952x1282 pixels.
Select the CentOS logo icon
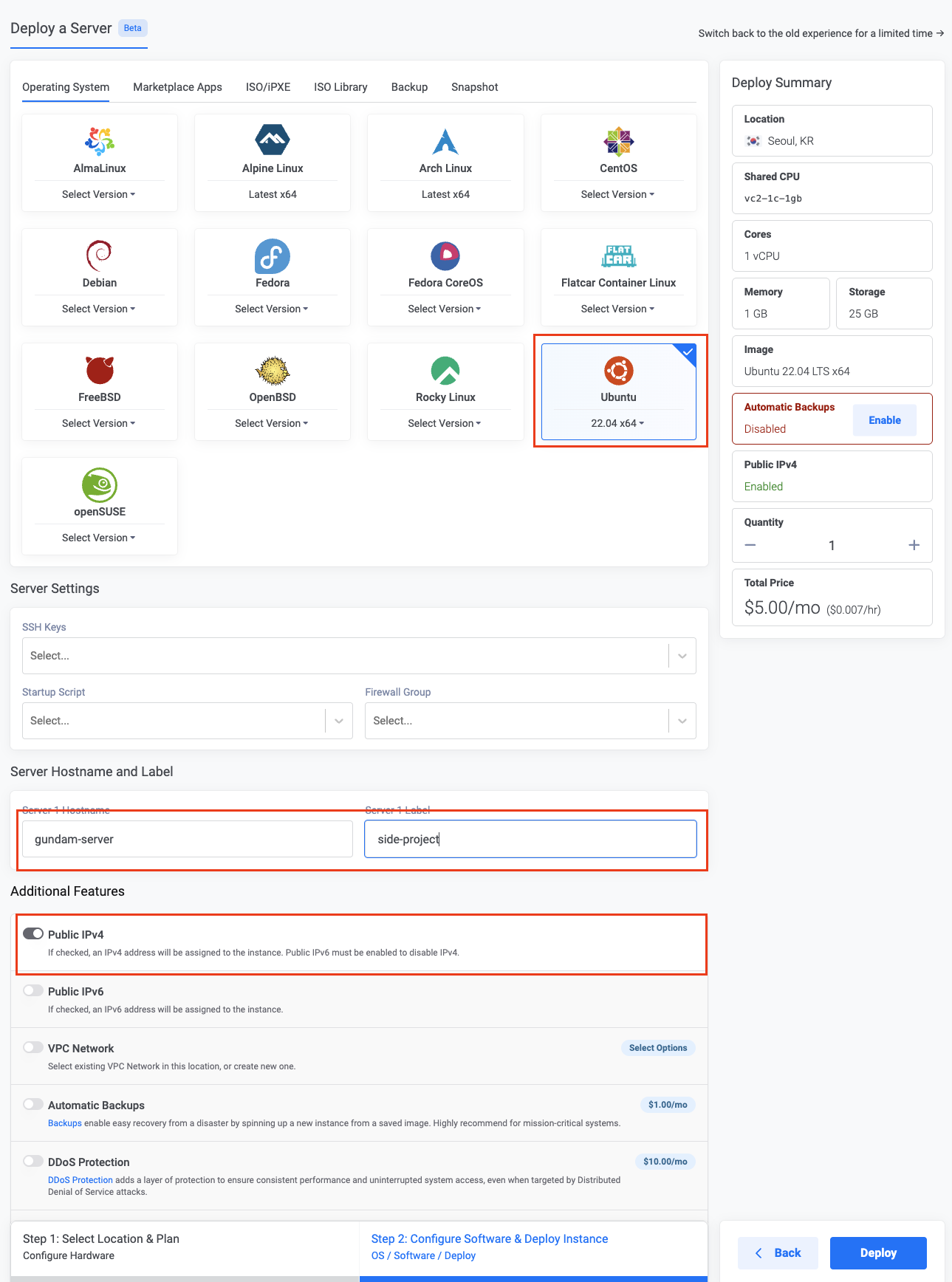coord(618,141)
